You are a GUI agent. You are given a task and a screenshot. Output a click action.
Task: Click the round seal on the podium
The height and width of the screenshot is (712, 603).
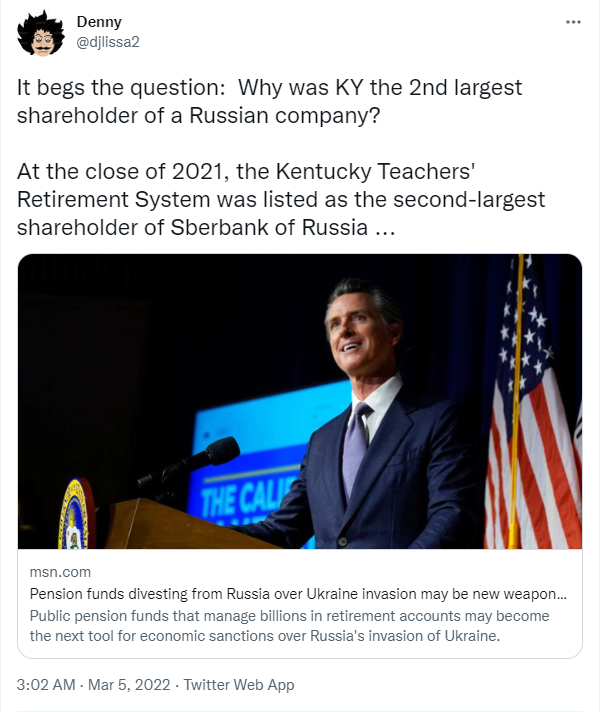click(x=75, y=514)
